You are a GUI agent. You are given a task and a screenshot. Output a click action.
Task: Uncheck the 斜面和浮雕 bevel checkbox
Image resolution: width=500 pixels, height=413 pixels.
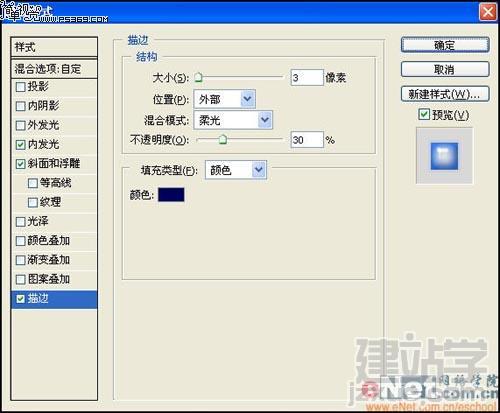pos(20,164)
